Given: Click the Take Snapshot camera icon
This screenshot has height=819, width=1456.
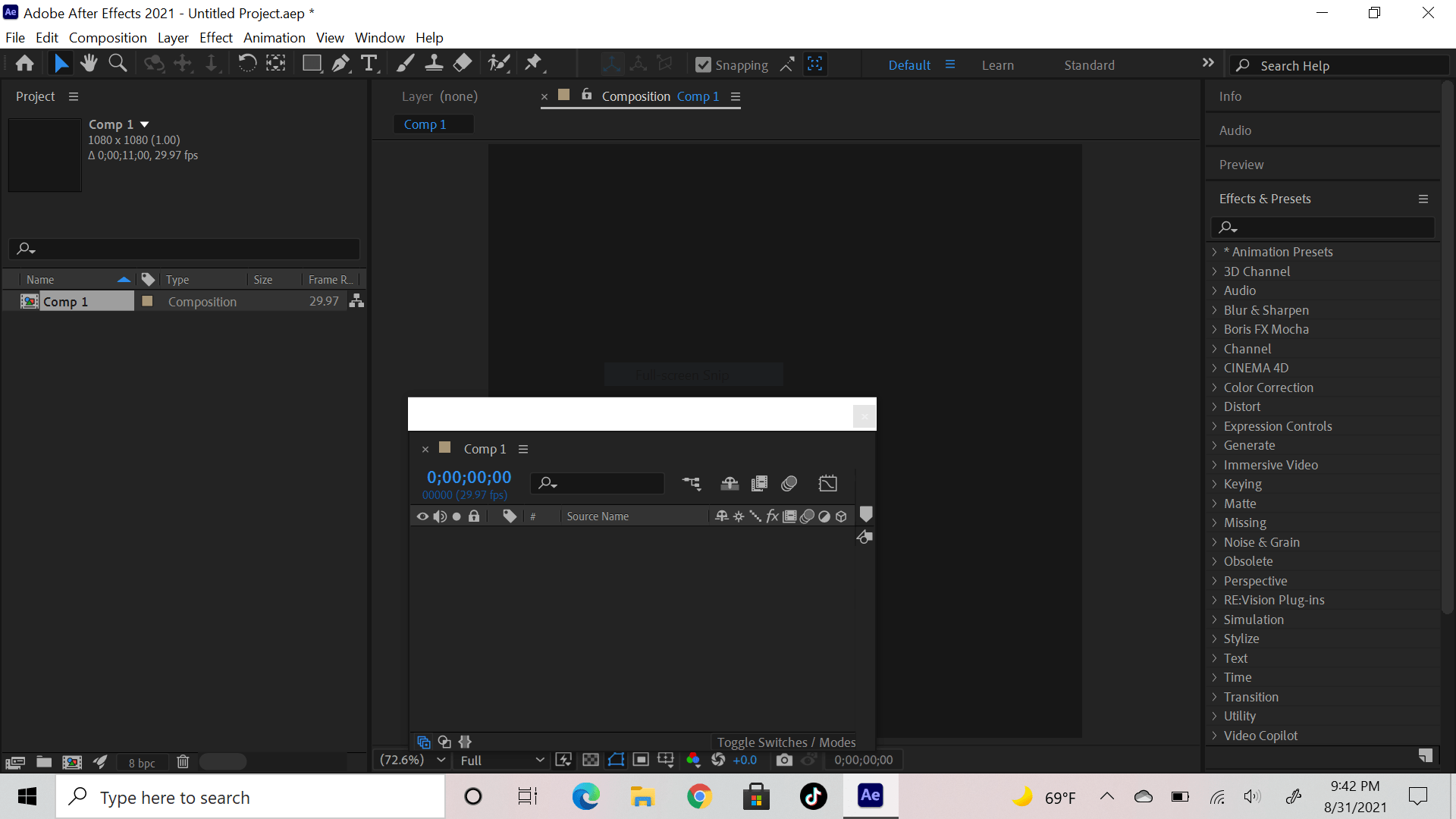Looking at the screenshot, I should click(784, 760).
